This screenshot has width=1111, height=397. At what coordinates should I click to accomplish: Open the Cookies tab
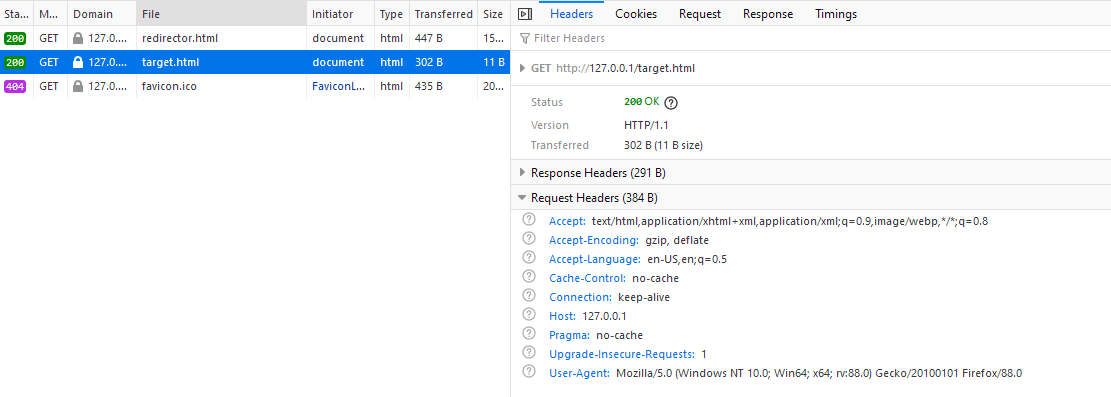click(x=636, y=13)
